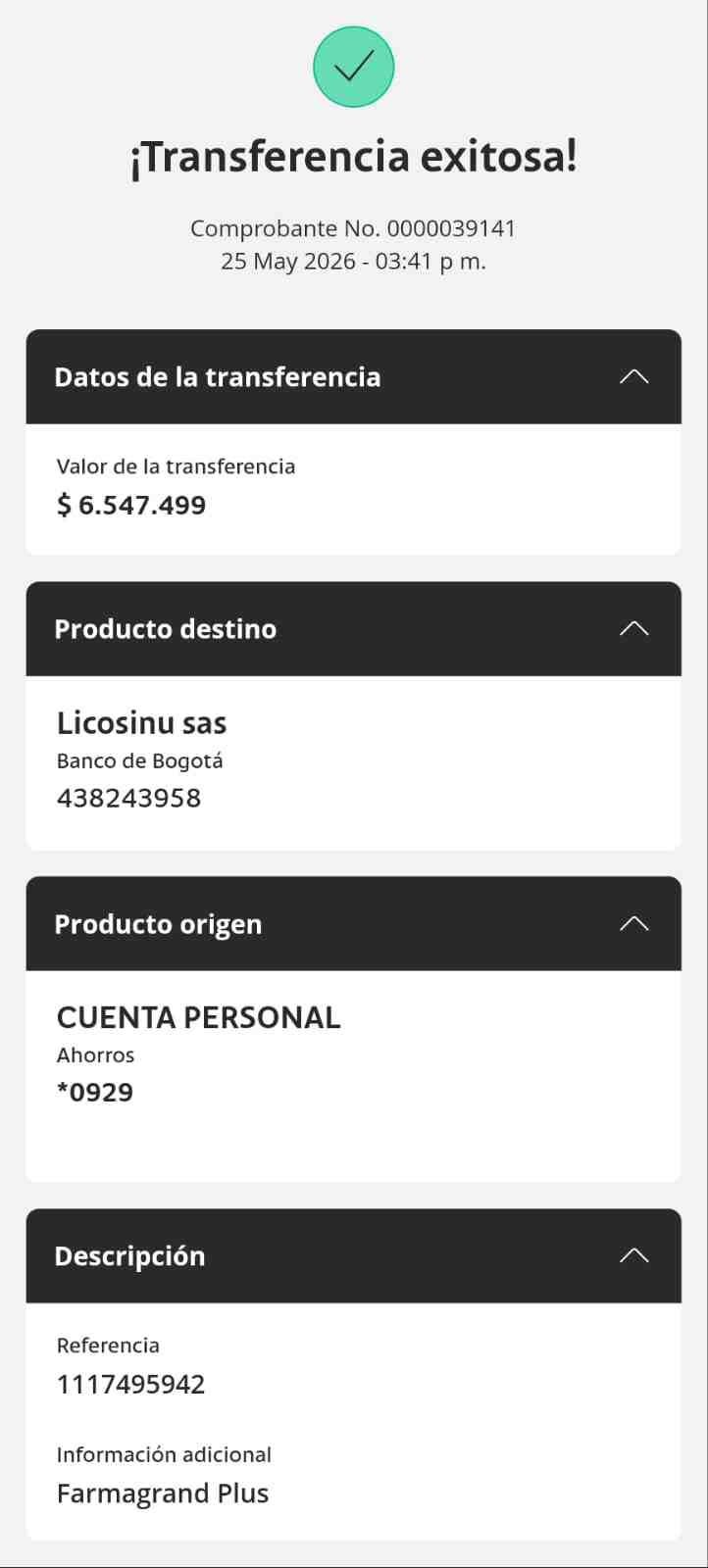Select the Datos de la transferencia header
Viewport: 708px width, 1568px height.
coord(353,376)
